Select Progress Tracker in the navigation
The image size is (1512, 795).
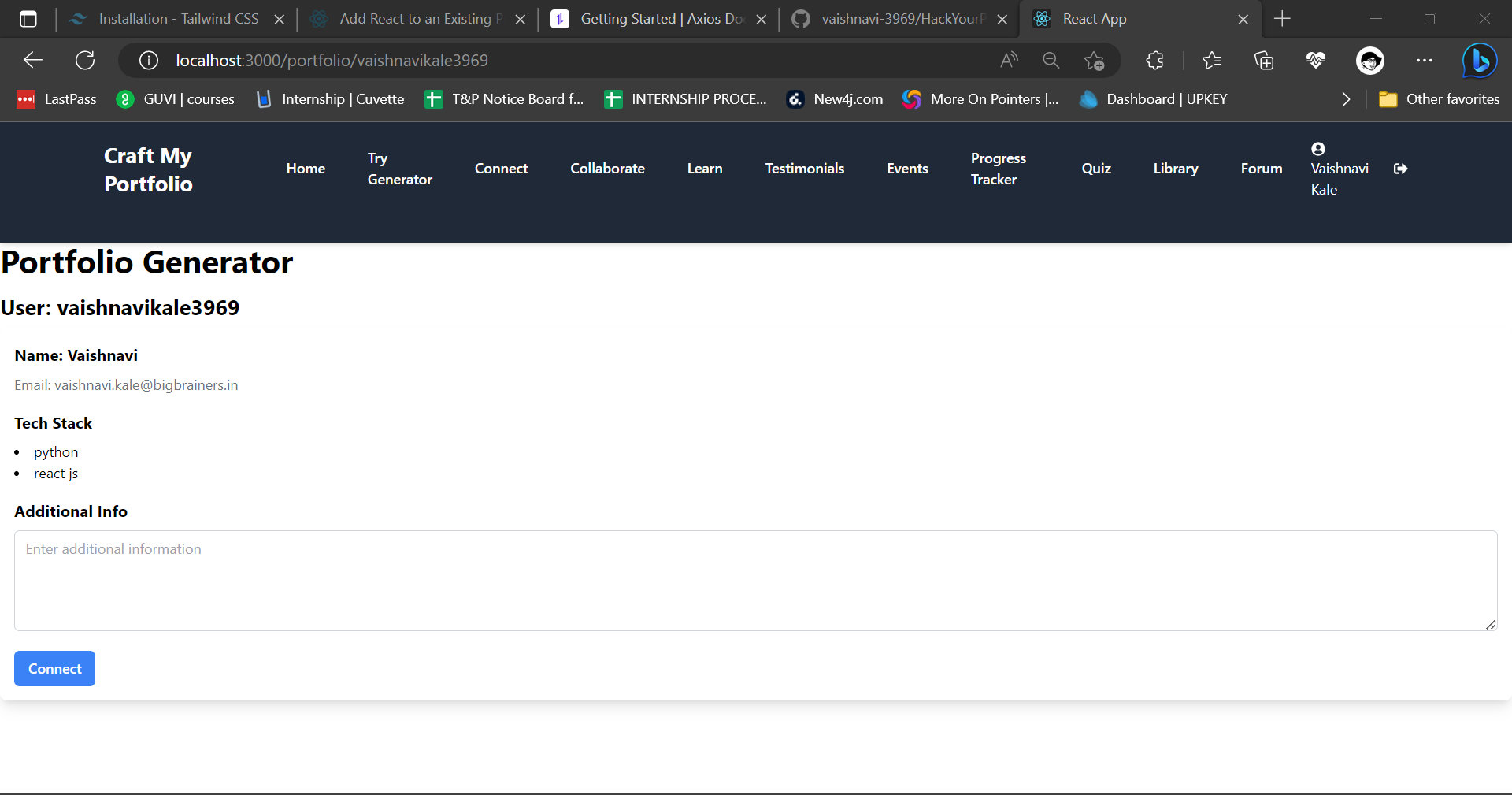998,168
